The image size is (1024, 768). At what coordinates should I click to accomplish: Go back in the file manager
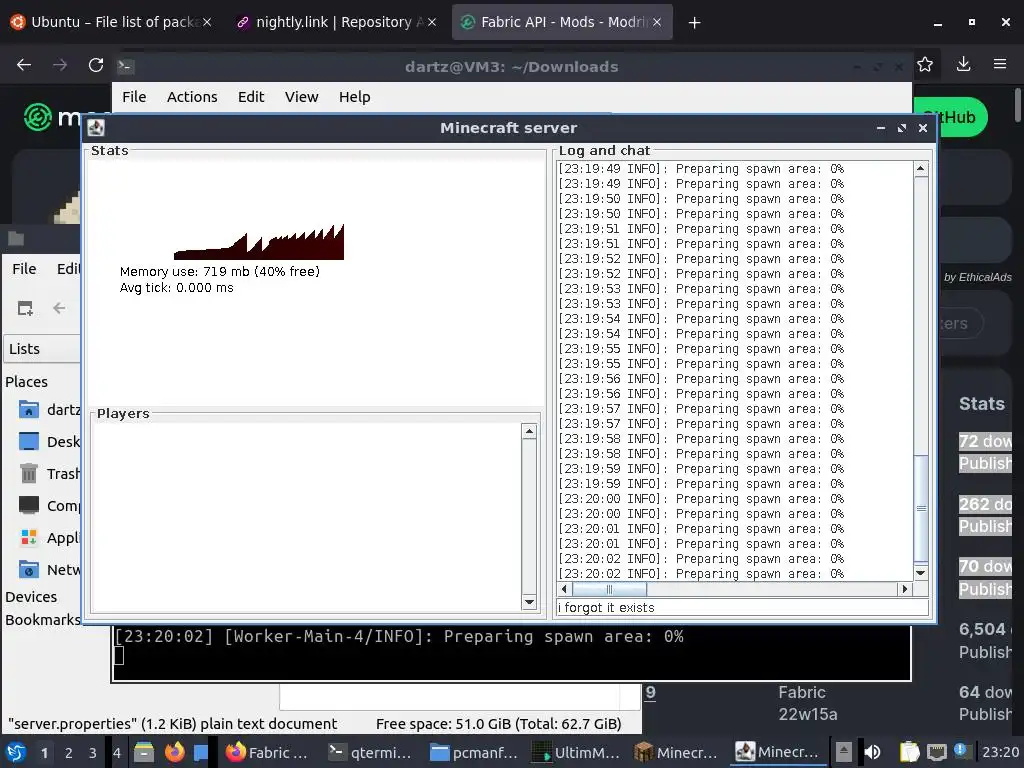click(59, 308)
